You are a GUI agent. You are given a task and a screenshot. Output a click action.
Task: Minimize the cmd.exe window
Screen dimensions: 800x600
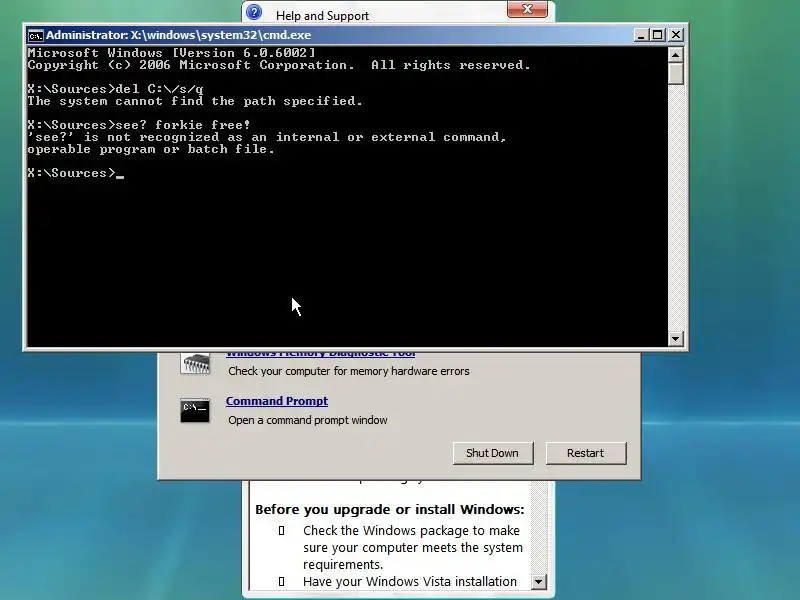tap(641, 35)
